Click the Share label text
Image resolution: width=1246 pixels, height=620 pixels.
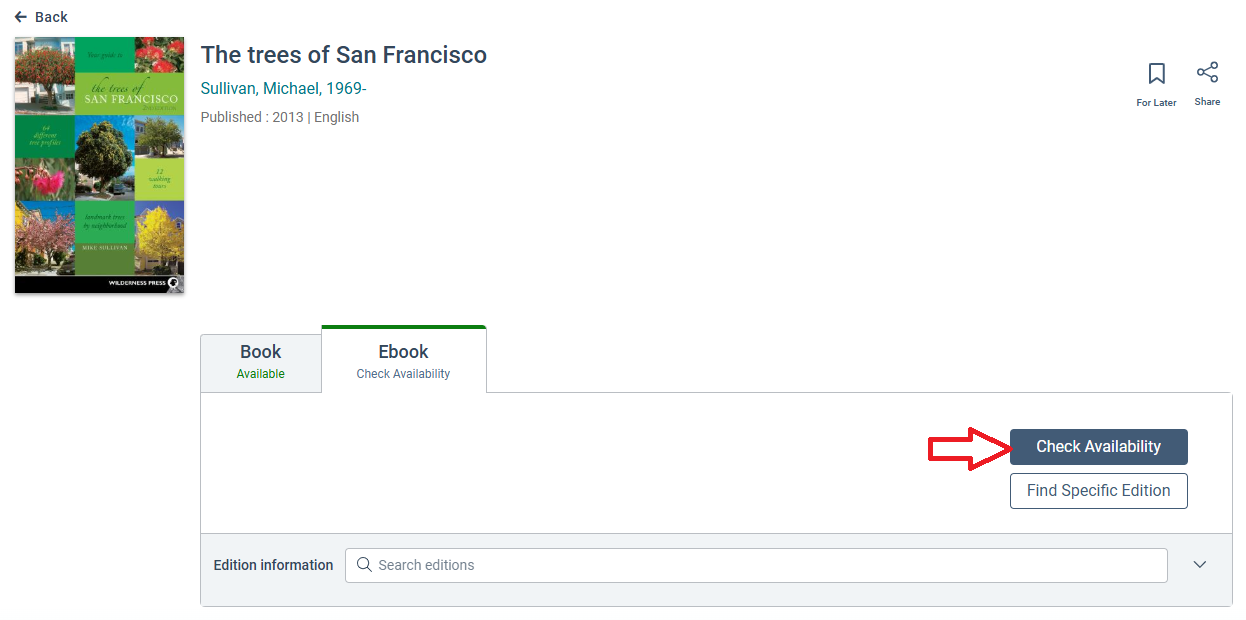click(1207, 102)
